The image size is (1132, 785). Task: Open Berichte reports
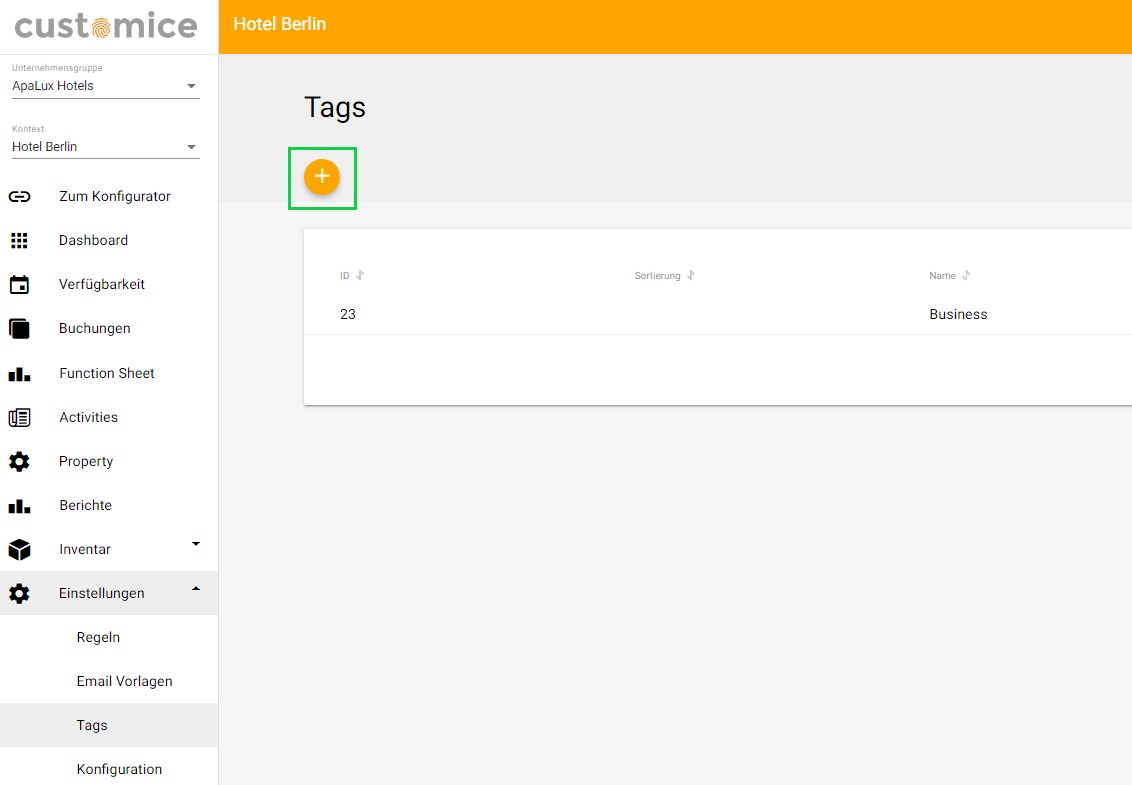[85, 506]
